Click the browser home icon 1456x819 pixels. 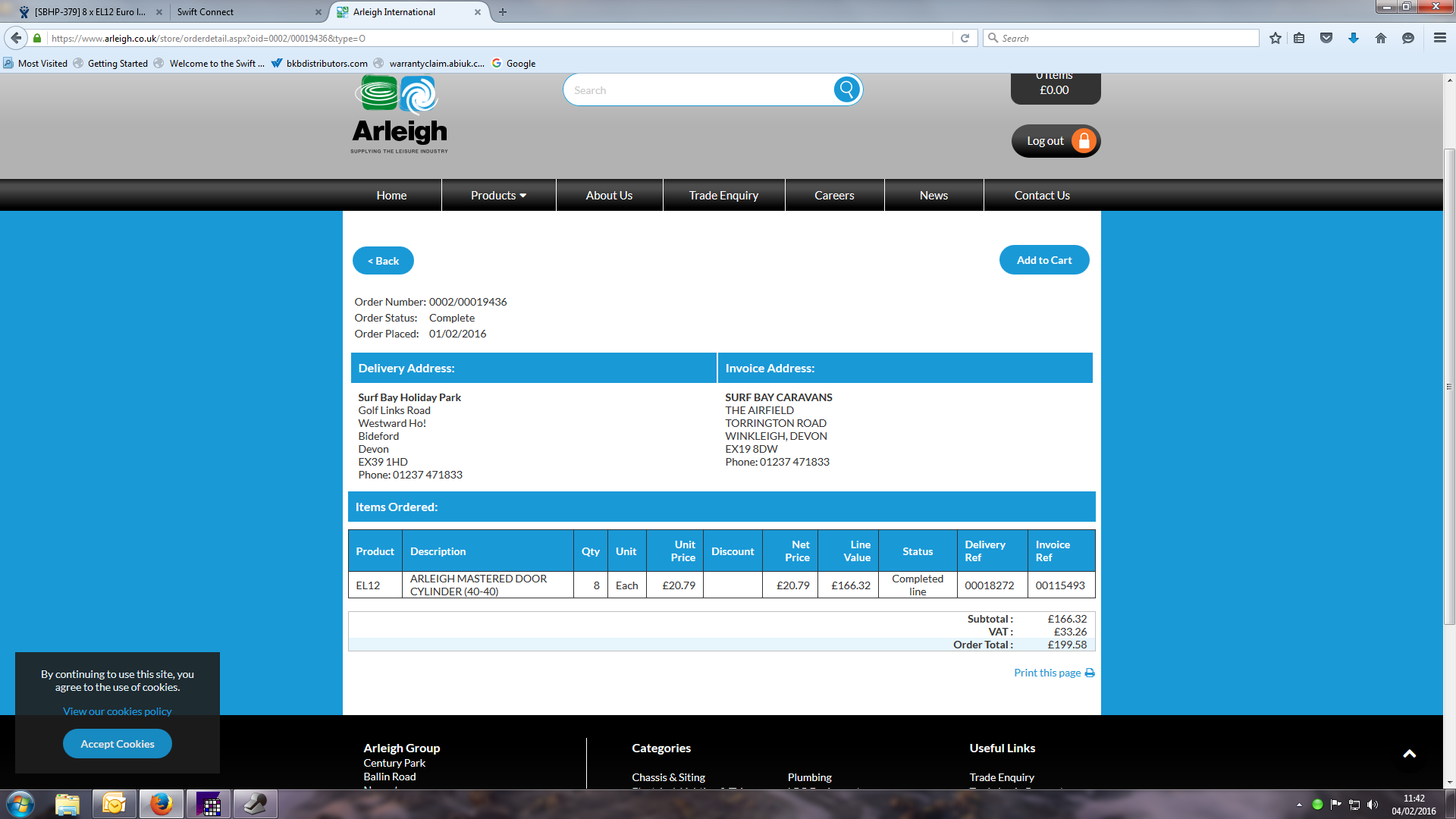1381,38
